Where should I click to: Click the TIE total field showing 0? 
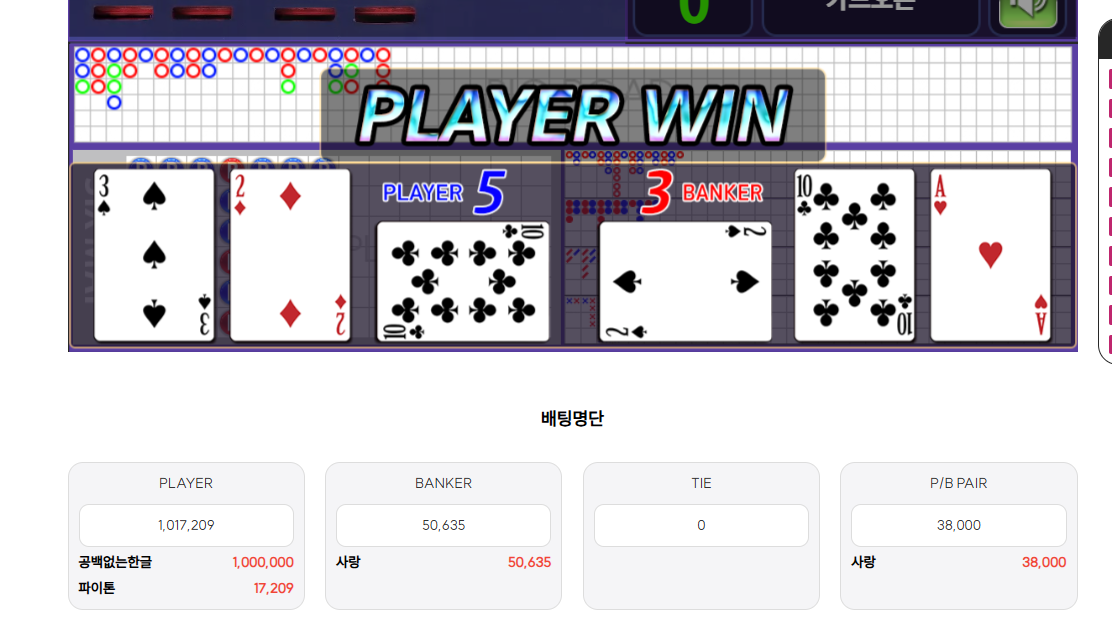pos(701,525)
